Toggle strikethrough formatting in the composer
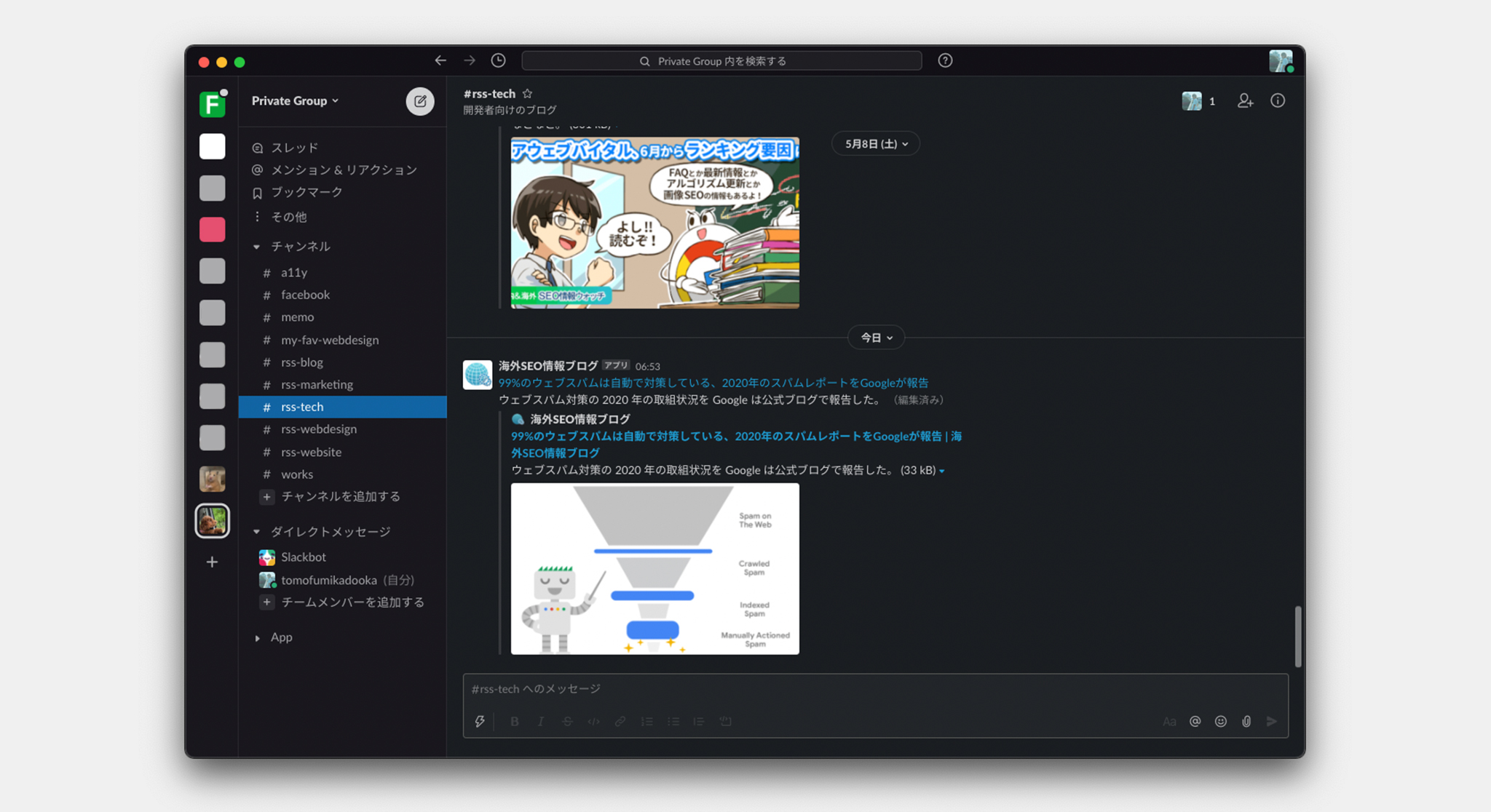The width and height of the screenshot is (1491, 812). (567, 721)
